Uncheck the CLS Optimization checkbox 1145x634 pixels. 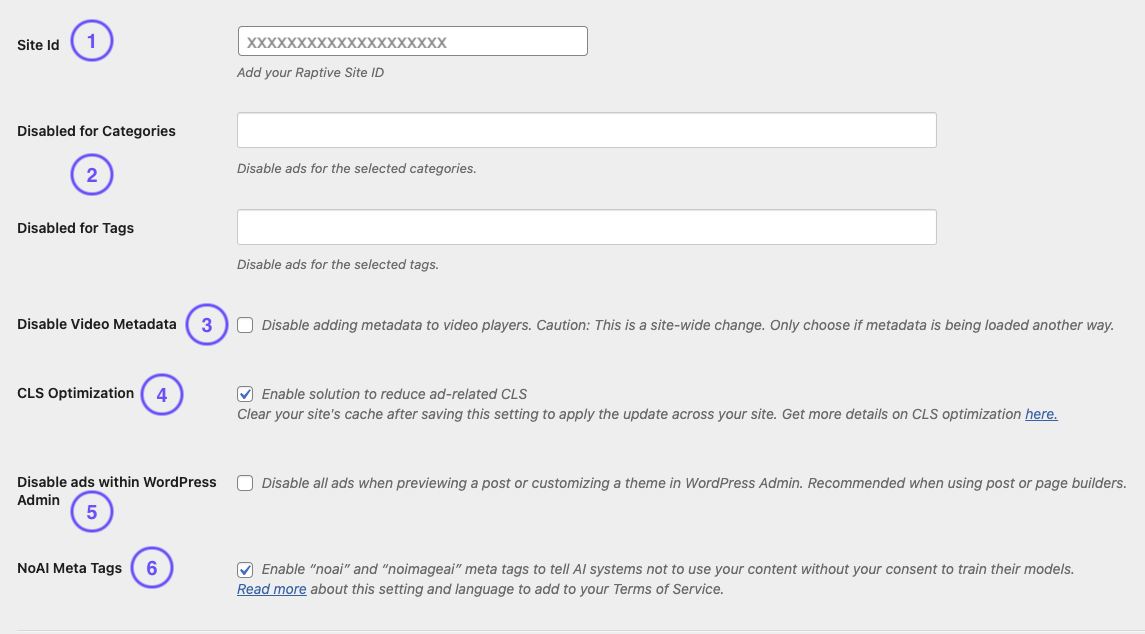[245, 394]
